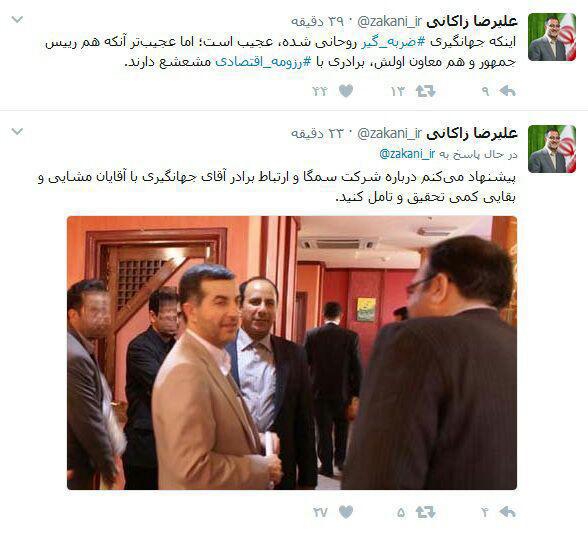Click the author name علیرضا زاکانی in first tweet
This screenshot has width=588, height=535.
coord(472,21)
